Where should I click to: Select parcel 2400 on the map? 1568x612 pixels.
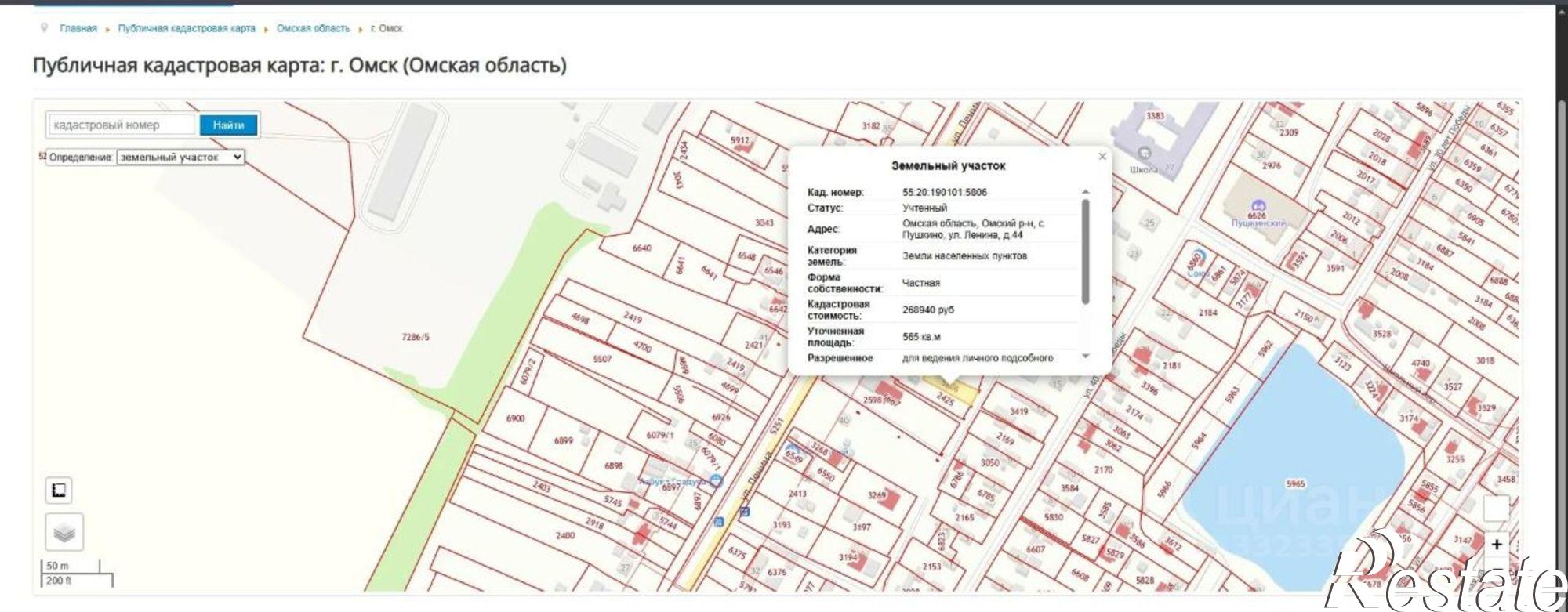(565, 536)
